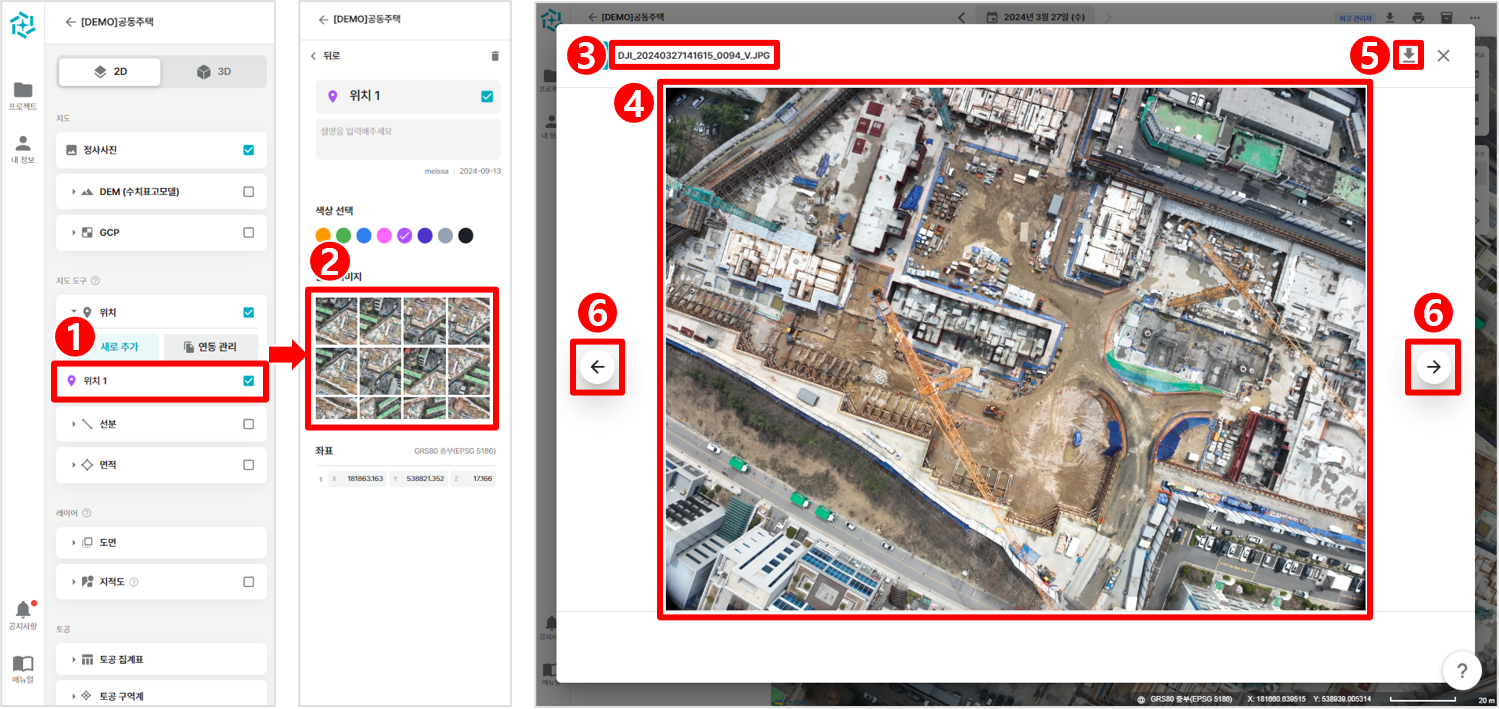This screenshot has width=1499, height=709.
Task: Enable the GCP layer checkbox
Action: tap(248, 232)
